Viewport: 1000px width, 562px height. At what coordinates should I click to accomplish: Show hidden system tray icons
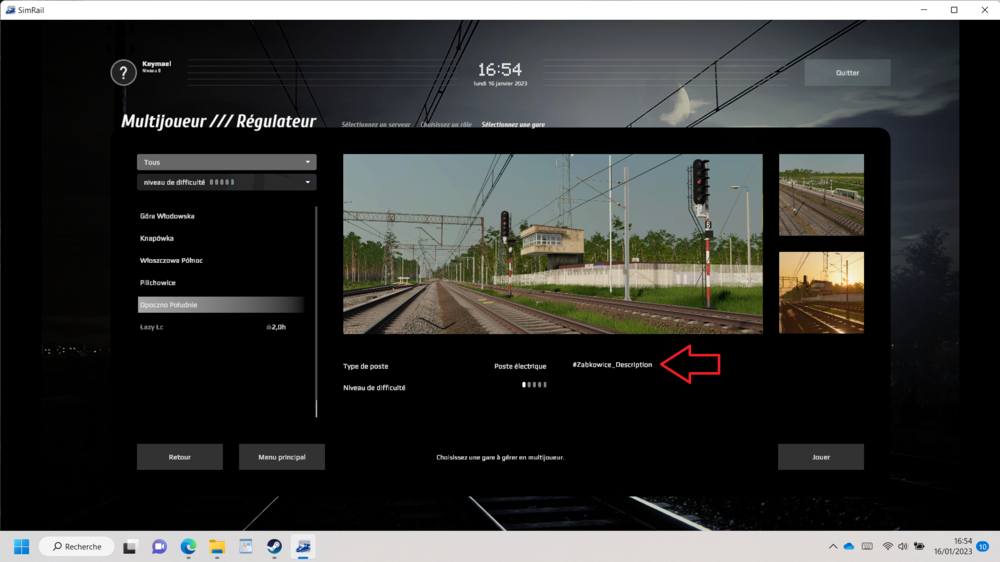pos(833,546)
